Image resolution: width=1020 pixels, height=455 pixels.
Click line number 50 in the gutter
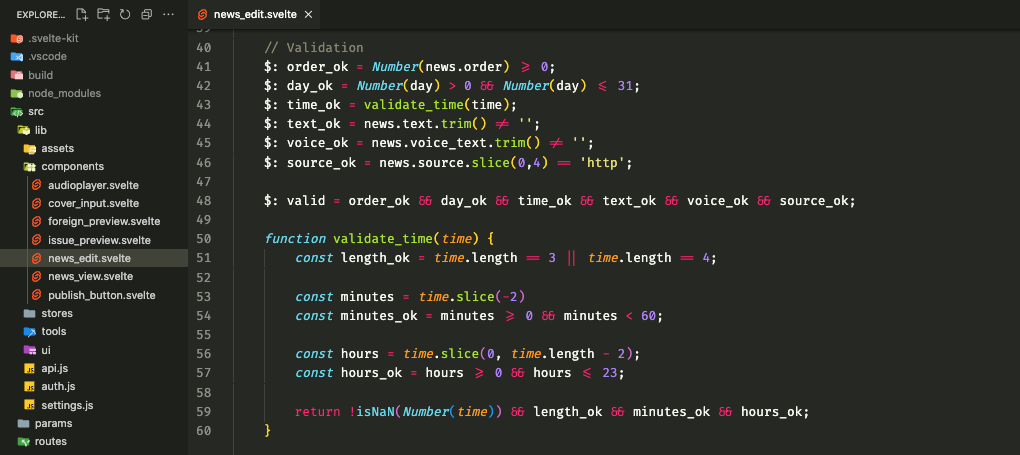[203, 239]
